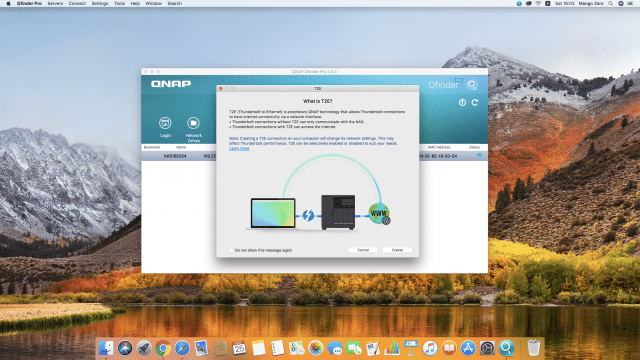Open Google Chrome from the Dock

(x=163, y=348)
